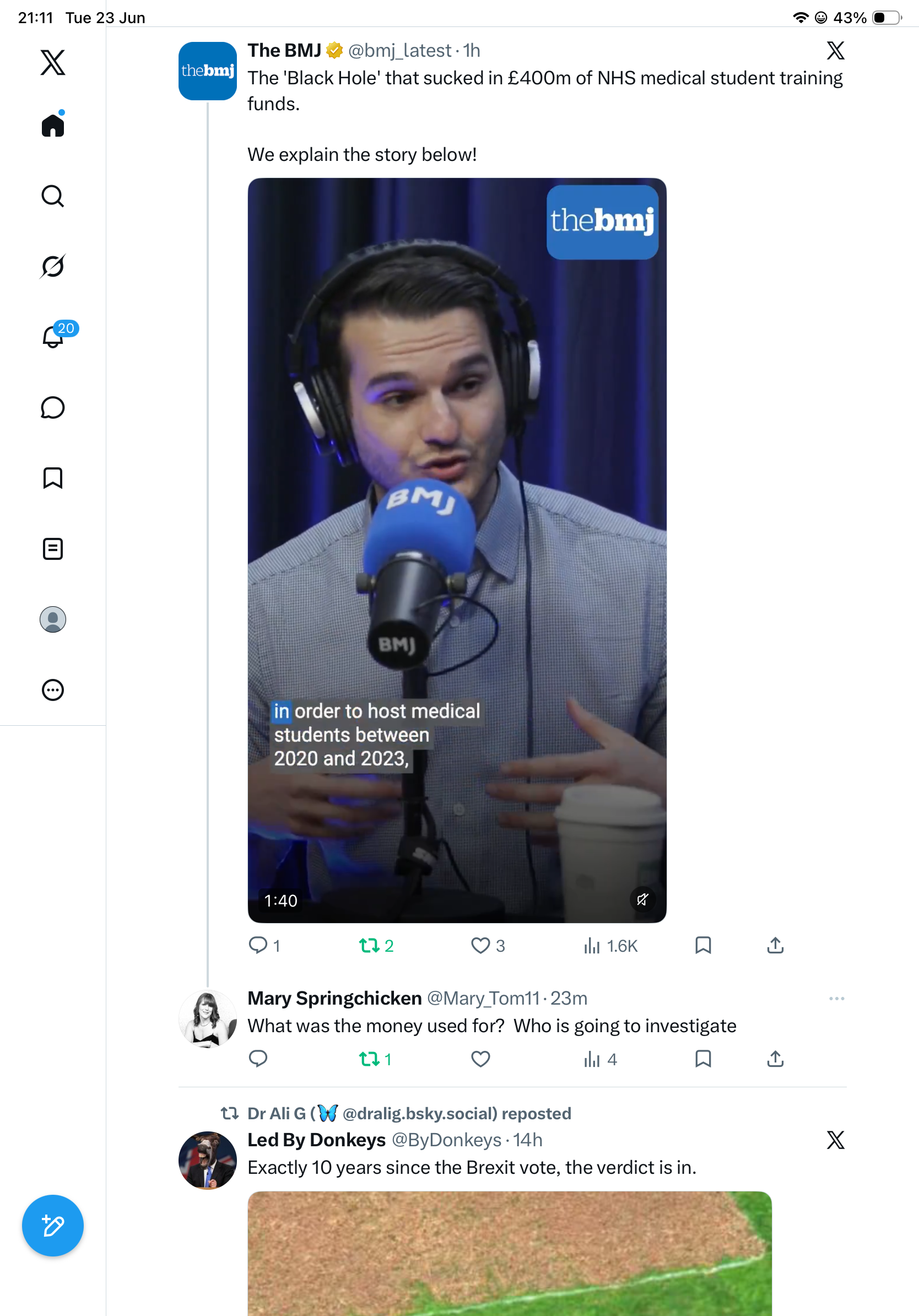Viewport: 919px width, 1316px height.
Task: Open the Search page from sidebar
Action: (53, 196)
